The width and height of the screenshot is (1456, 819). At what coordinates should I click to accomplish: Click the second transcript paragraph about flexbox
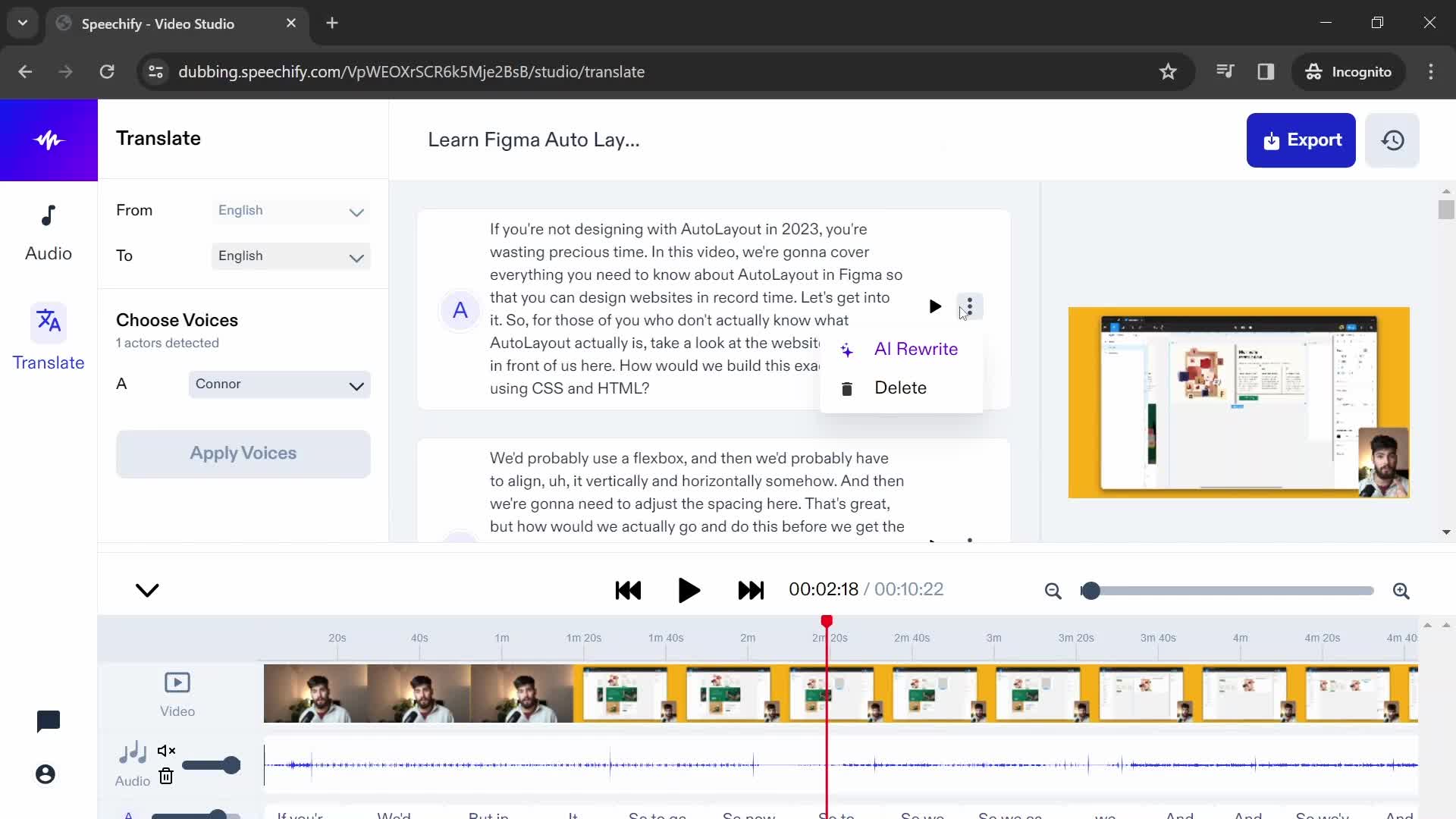[x=696, y=492]
